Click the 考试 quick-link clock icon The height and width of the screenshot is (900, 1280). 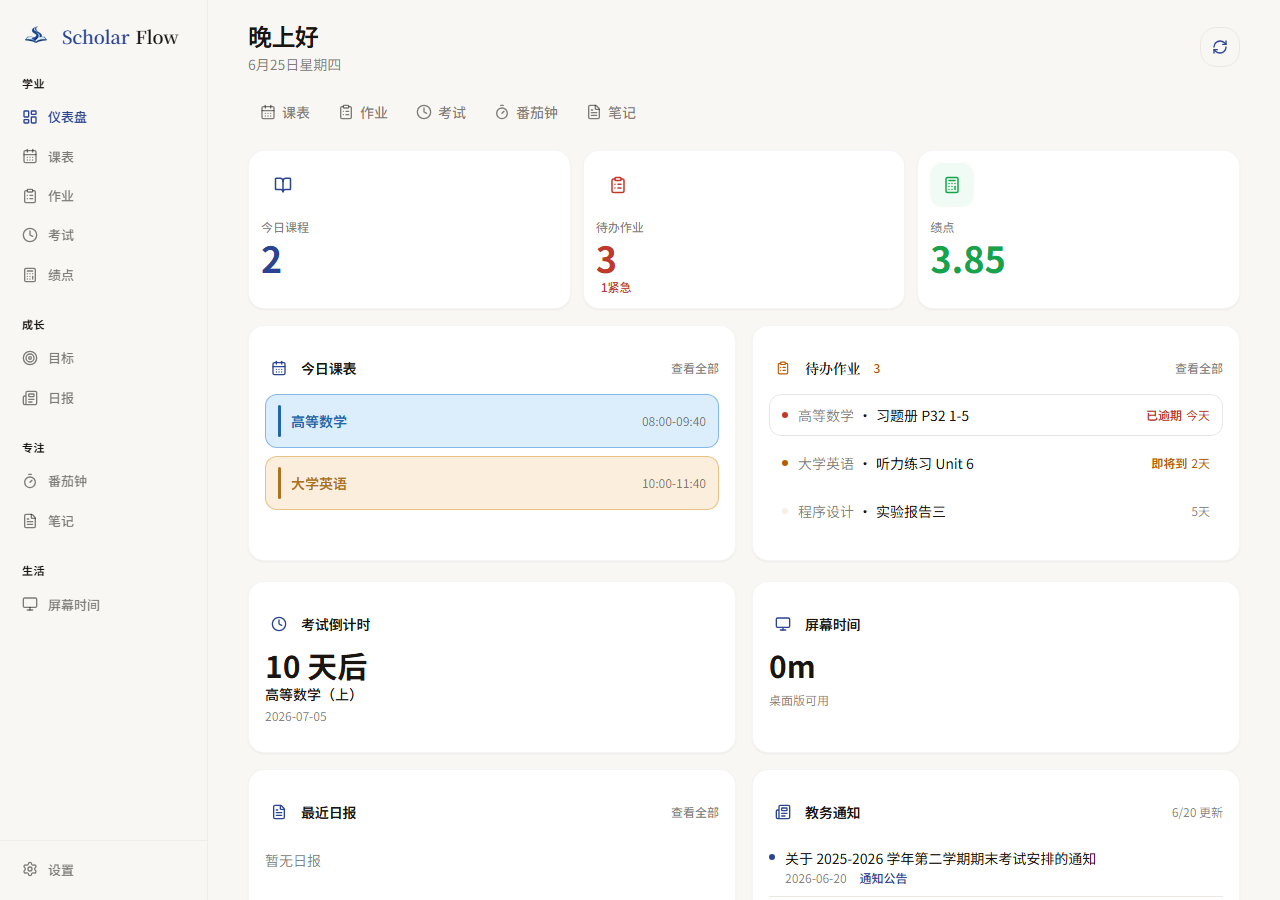tap(424, 112)
